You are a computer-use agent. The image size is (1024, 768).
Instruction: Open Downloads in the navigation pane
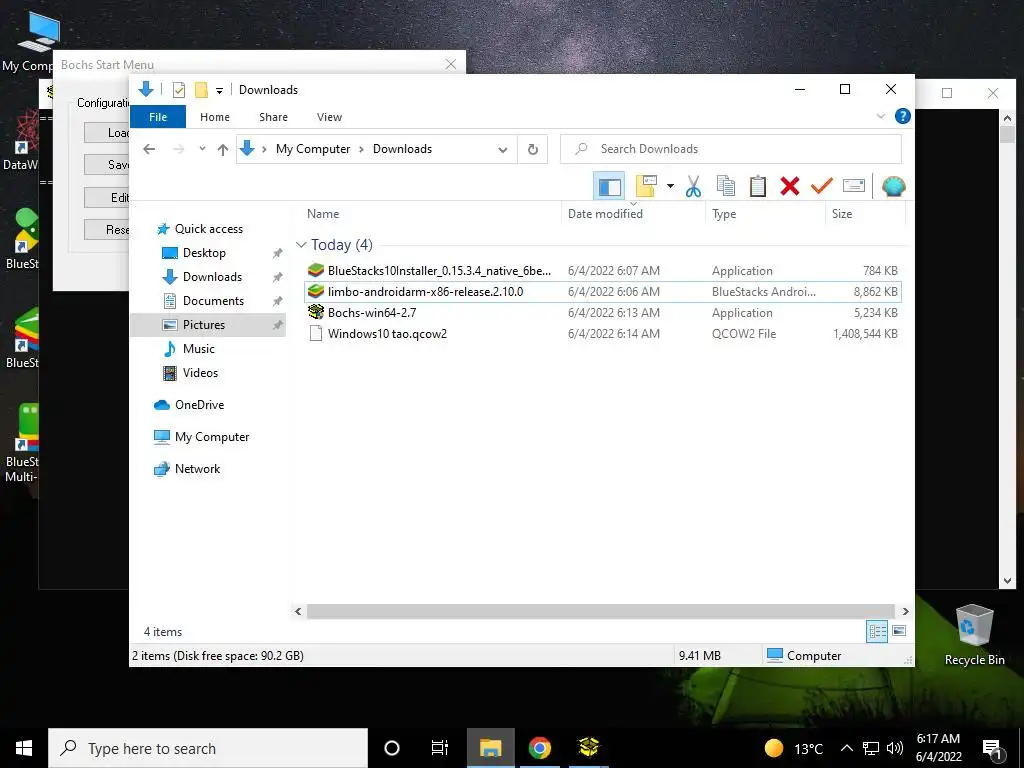pos(212,277)
